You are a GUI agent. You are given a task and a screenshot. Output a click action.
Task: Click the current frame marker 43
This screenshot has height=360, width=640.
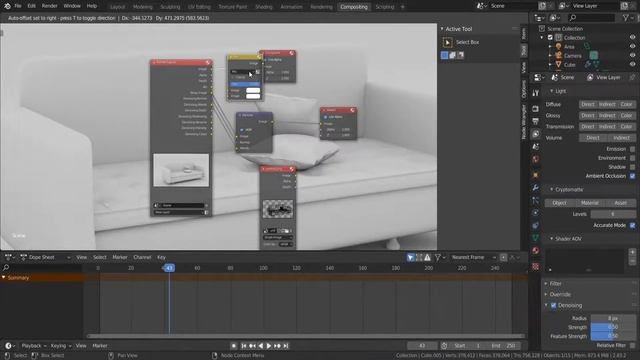(x=169, y=268)
